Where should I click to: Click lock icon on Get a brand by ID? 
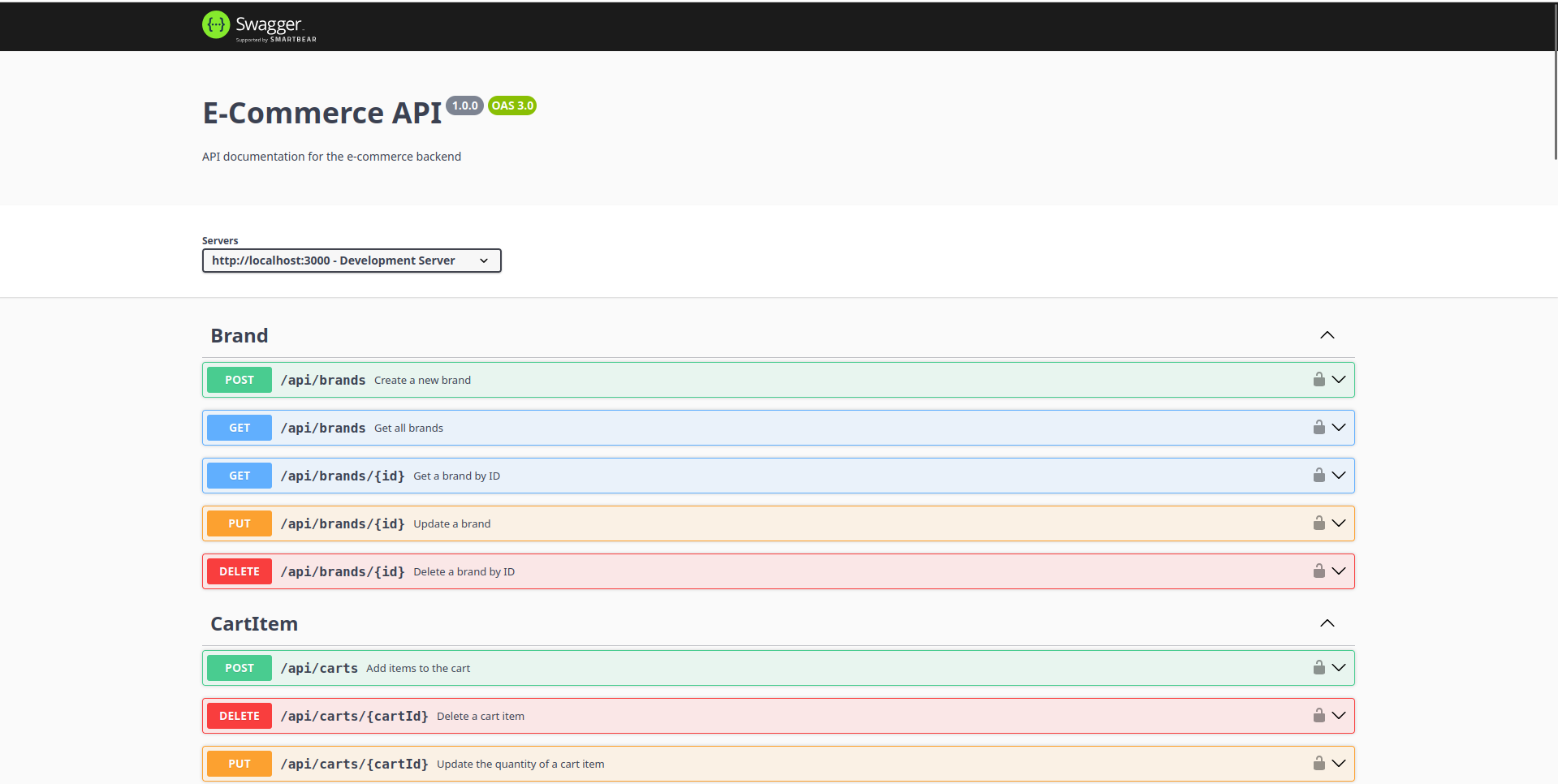[1318, 475]
